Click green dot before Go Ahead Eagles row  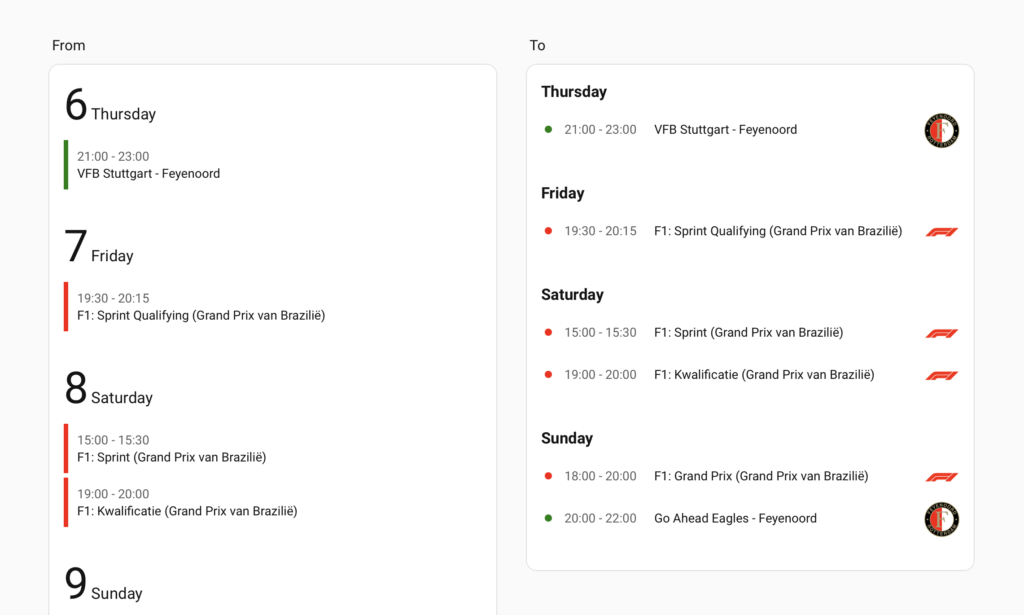(548, 518)
